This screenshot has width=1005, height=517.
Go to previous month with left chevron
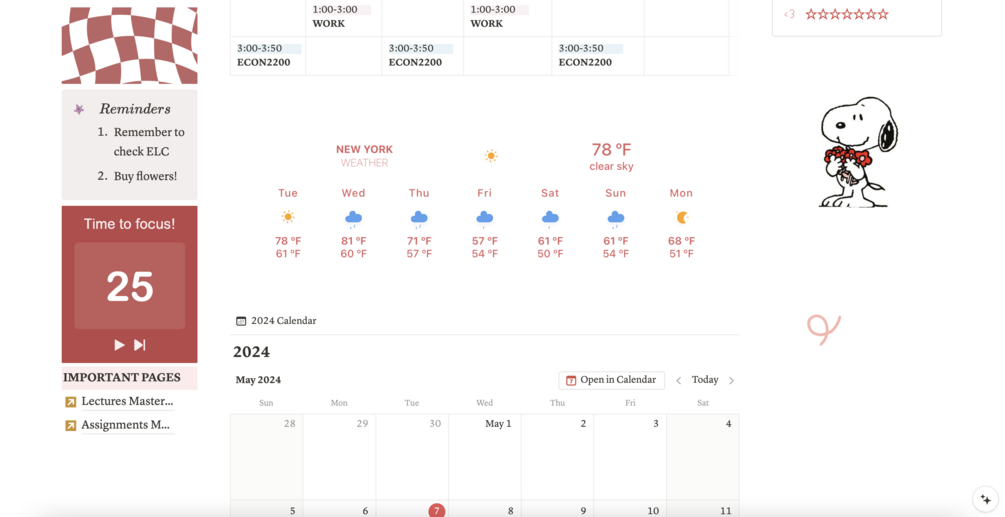click(679, 381)
